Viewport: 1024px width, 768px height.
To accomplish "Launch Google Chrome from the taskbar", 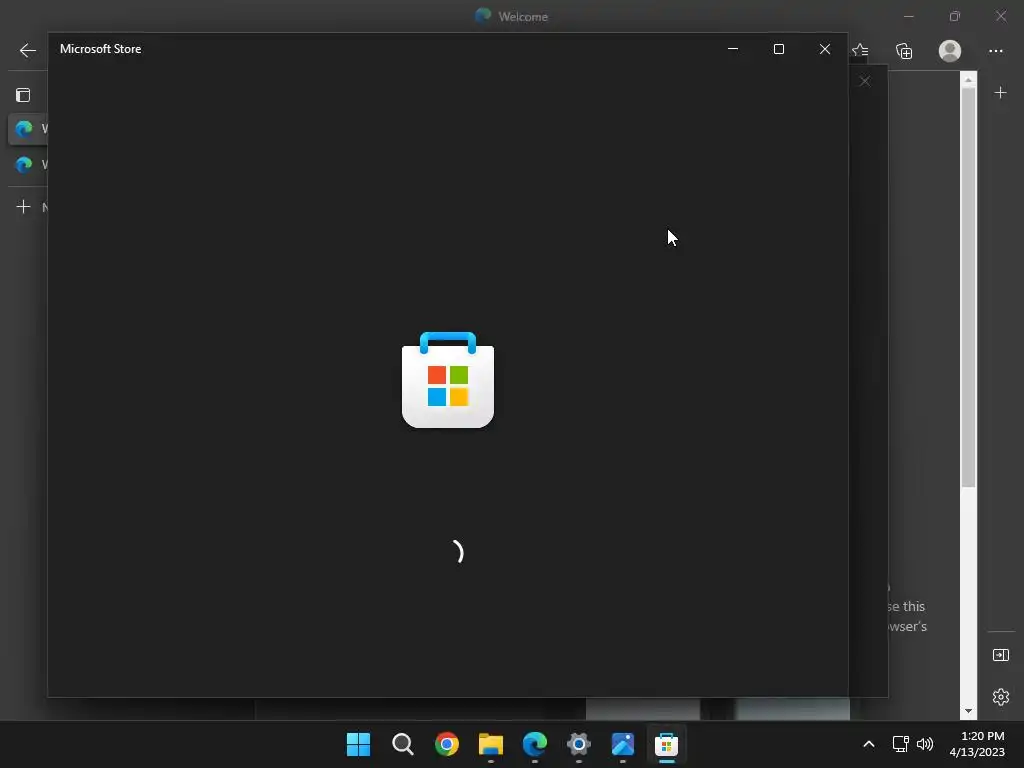I will [447, 744].
